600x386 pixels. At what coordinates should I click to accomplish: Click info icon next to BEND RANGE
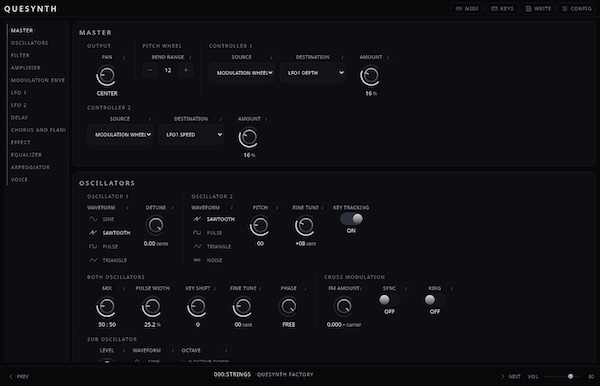(x=190, y=57)
